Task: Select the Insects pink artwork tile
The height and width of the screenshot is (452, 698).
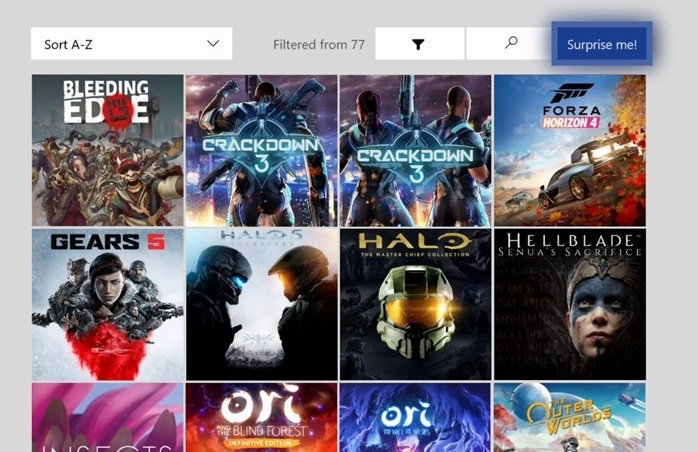Action: tap(107, 417)
